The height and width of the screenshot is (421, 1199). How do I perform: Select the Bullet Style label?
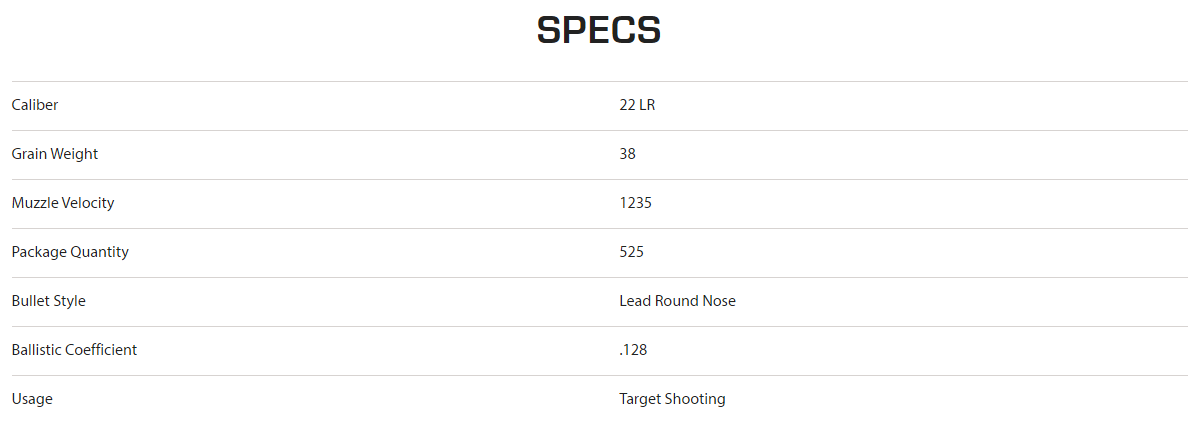pos(49,301)
